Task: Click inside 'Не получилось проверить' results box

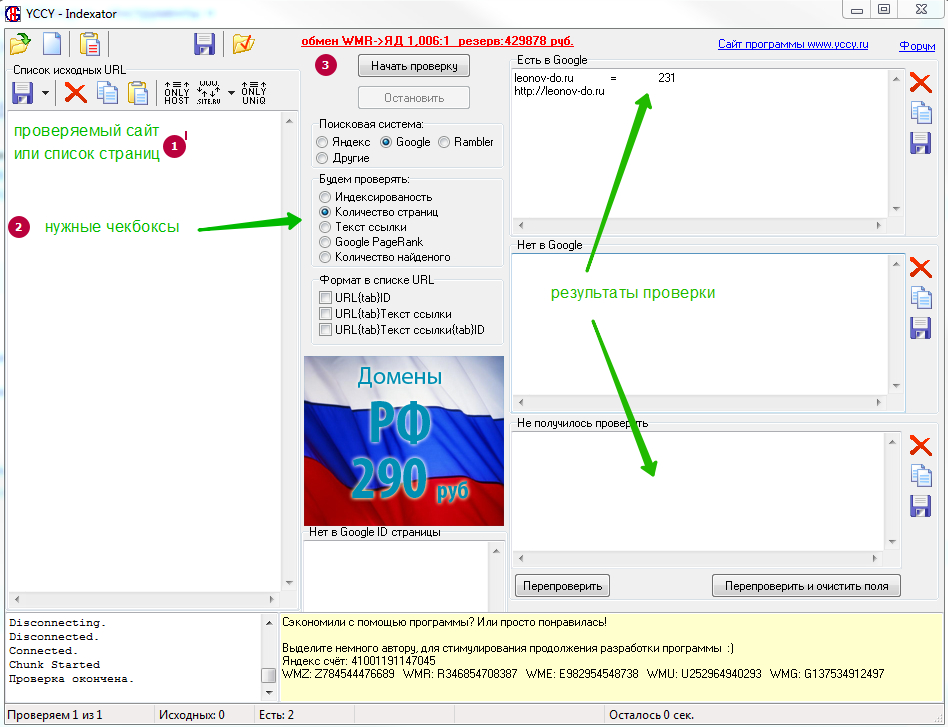Action: (698, 491)
